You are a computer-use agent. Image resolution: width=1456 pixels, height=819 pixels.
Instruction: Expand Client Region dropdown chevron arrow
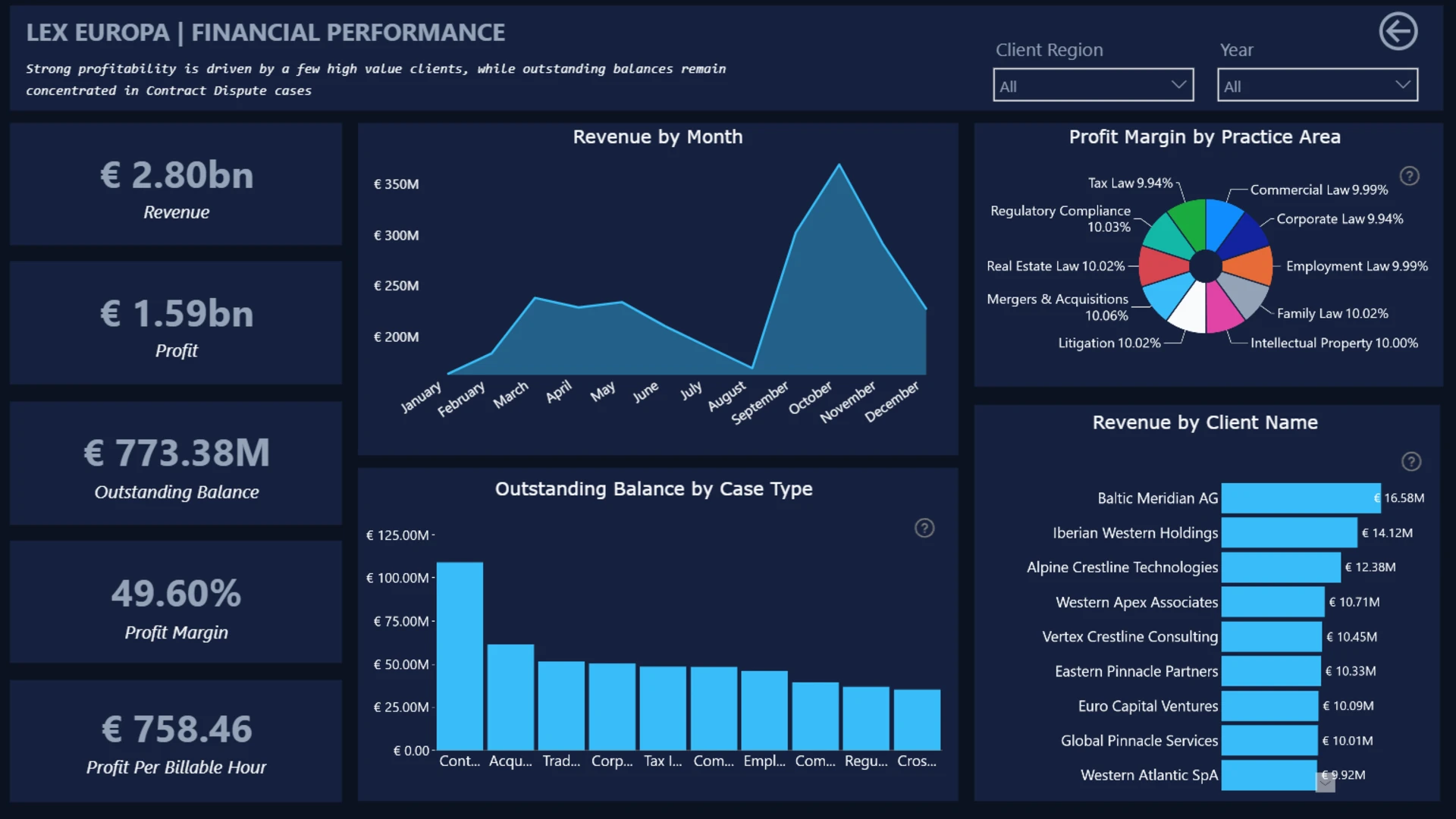pos(1178,85)
